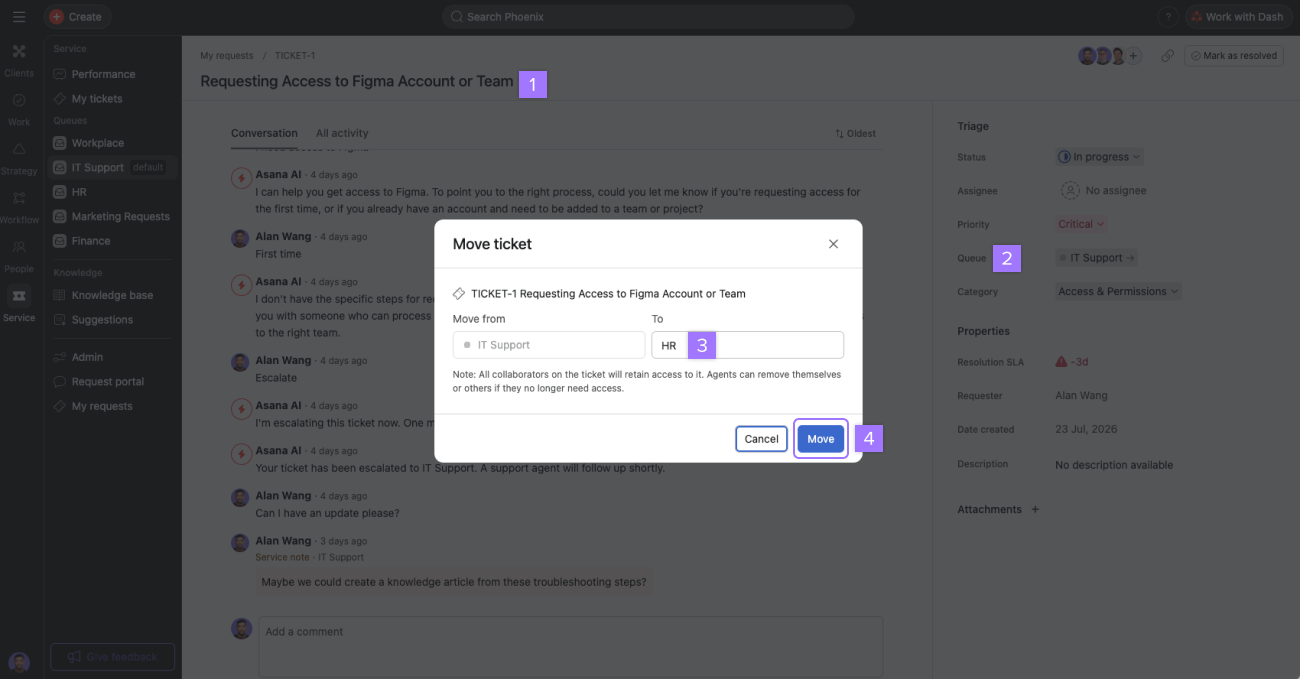Click requester name Alan Wang in Properties
The image size is (1300, 679).
coord(1081,396)
